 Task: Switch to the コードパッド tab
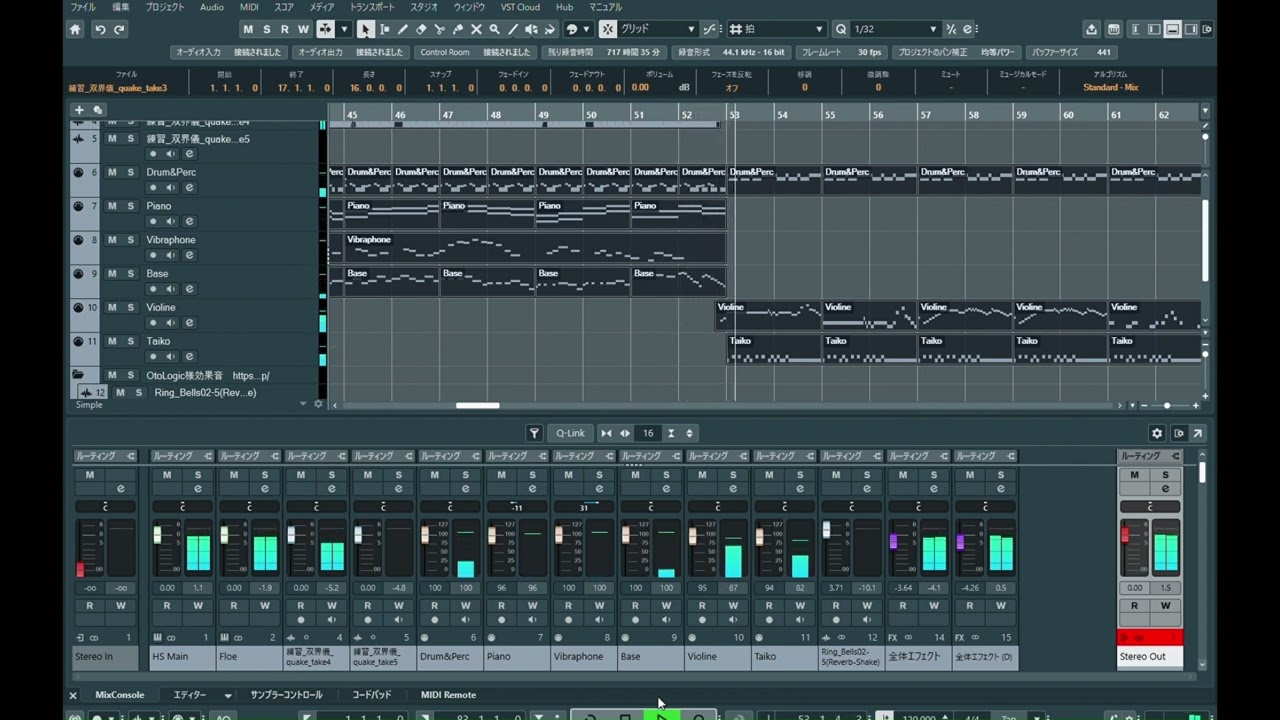point(371,695)
